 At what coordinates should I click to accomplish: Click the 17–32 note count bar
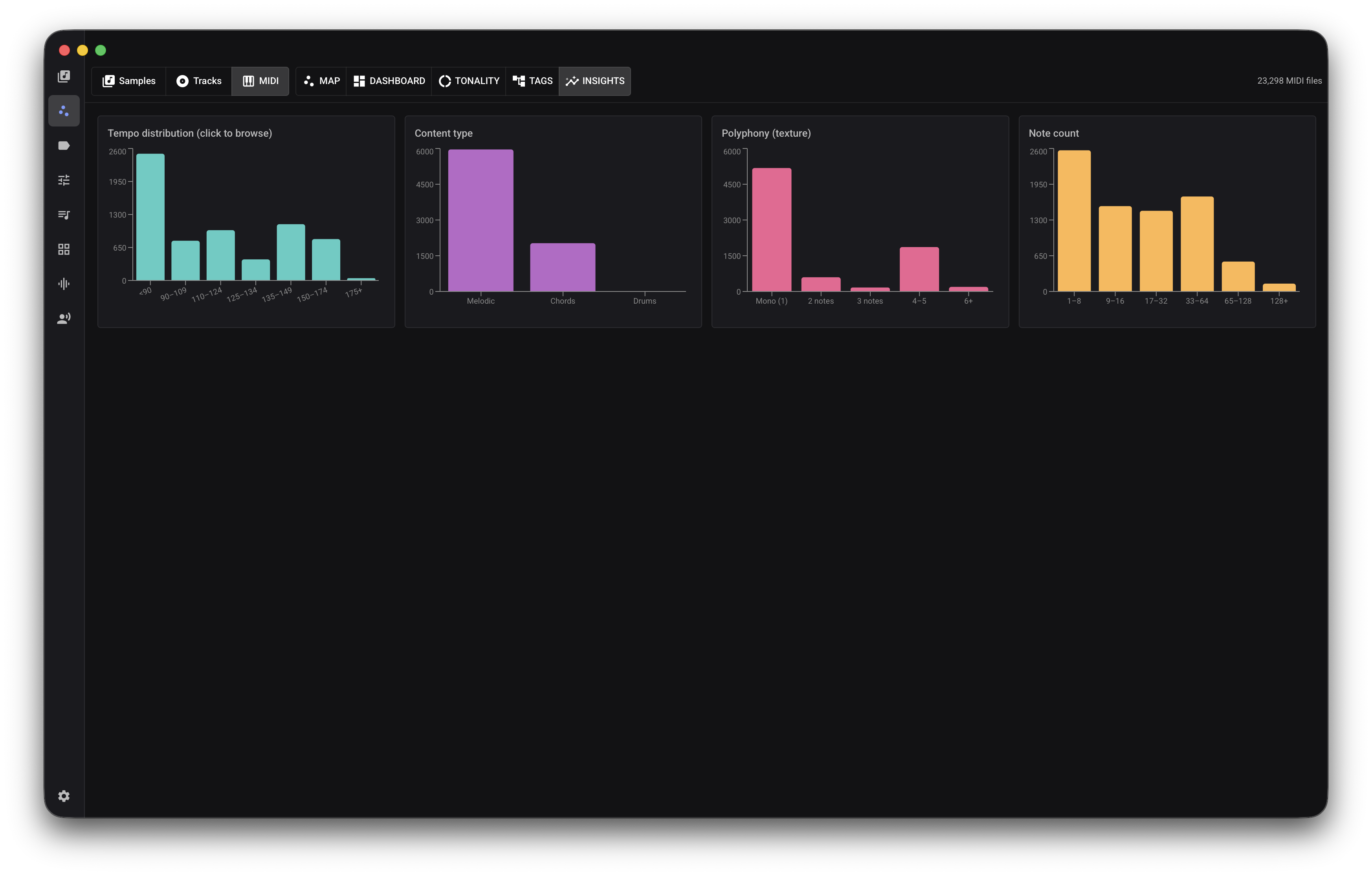tap(1157, 251)
